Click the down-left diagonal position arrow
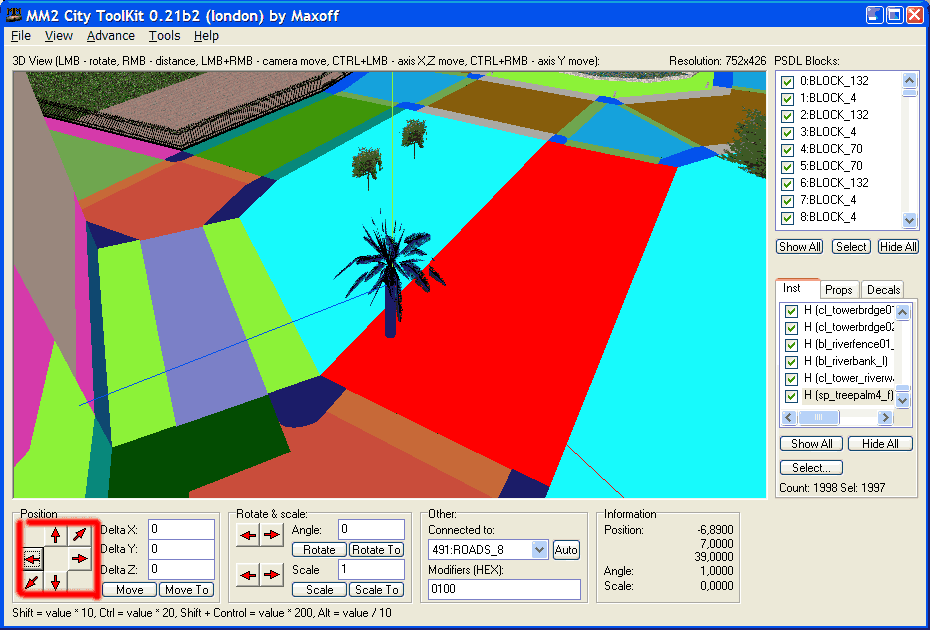Viewport: 930px width, 630px height. click(x=32, y=581)
